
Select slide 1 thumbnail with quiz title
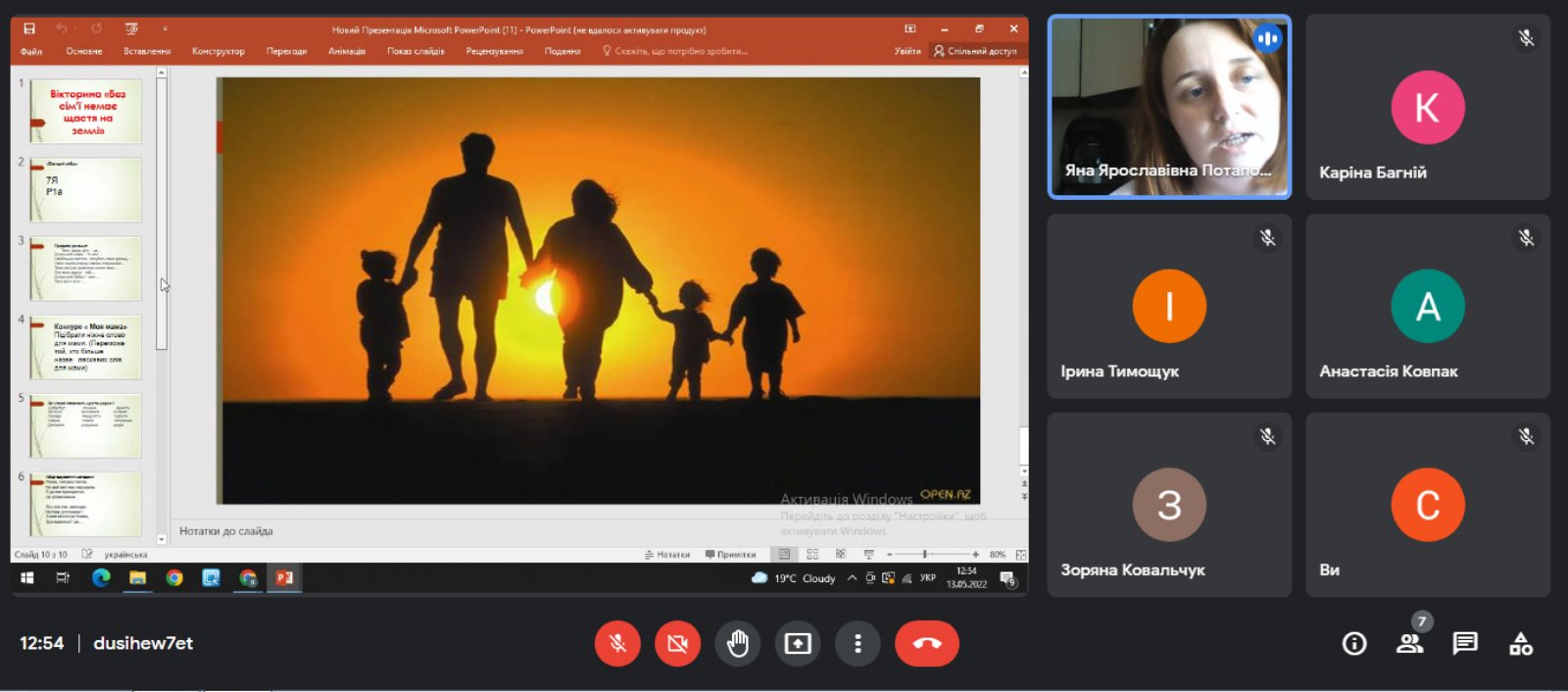point(85,112)
